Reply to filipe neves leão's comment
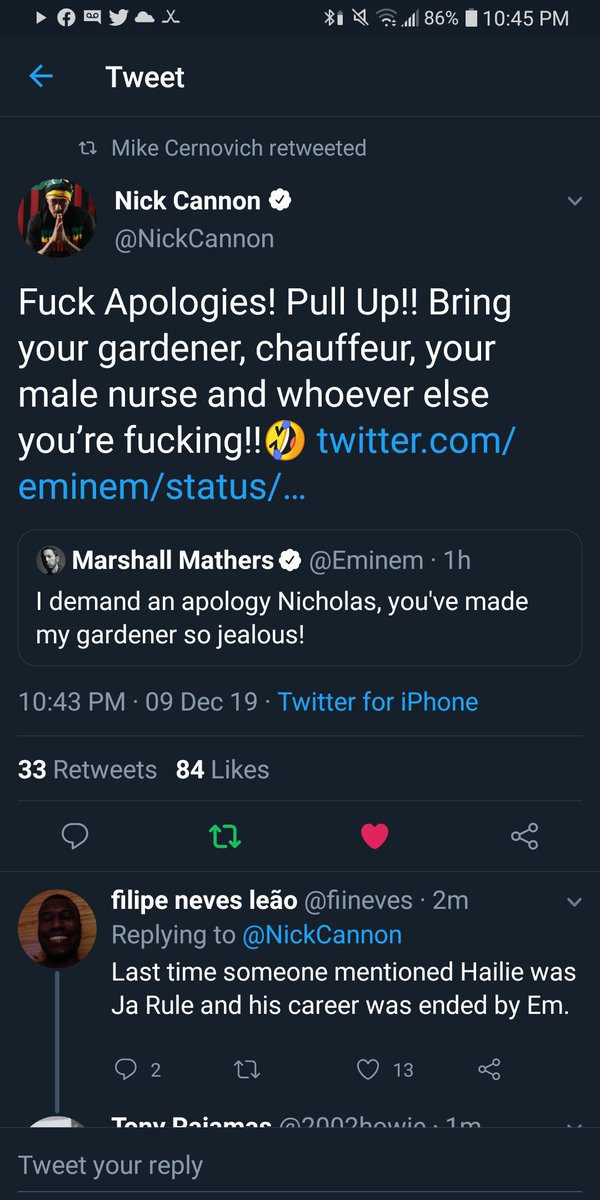 (x=126, y=1070)
